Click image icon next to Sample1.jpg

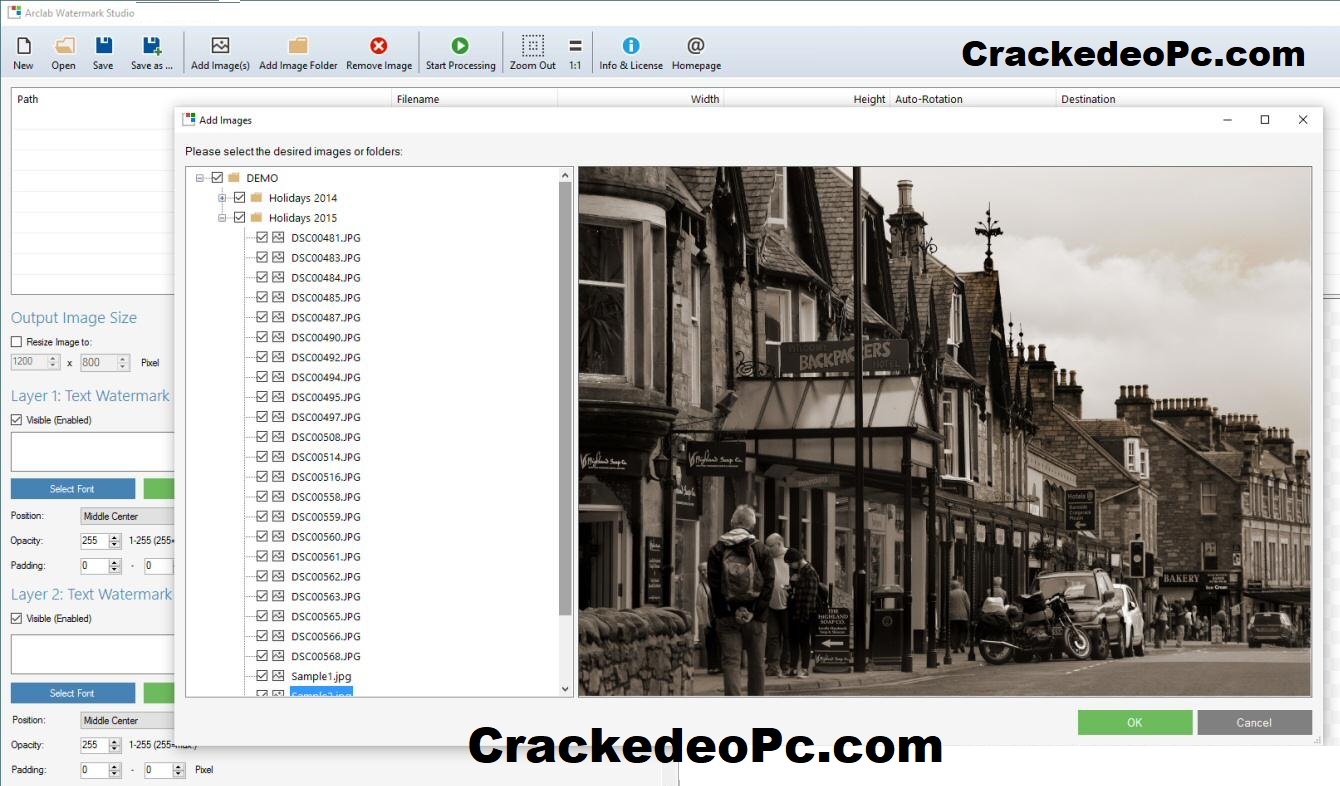coord(278,676)
